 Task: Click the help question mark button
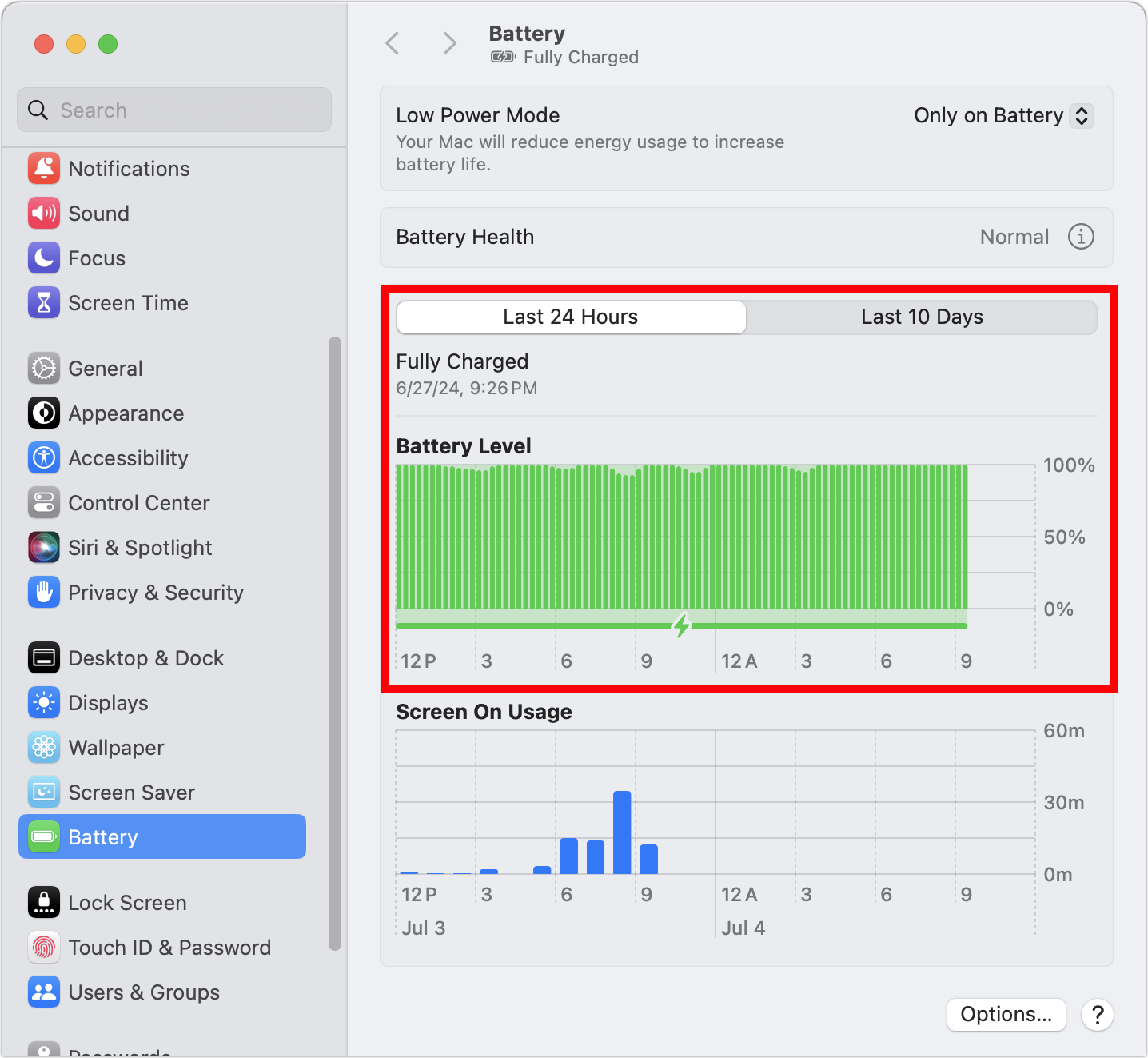click(1098, 1015)
